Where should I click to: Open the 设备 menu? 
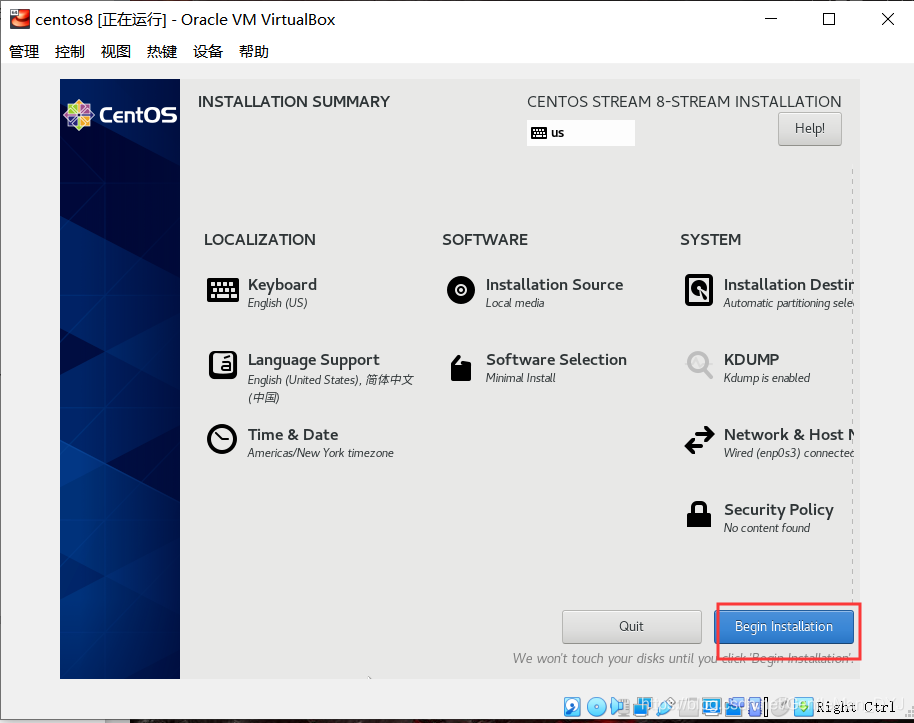208,52
